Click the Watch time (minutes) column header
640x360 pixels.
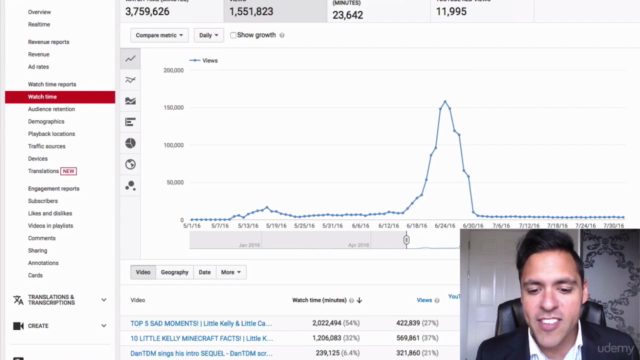point(319,300)
